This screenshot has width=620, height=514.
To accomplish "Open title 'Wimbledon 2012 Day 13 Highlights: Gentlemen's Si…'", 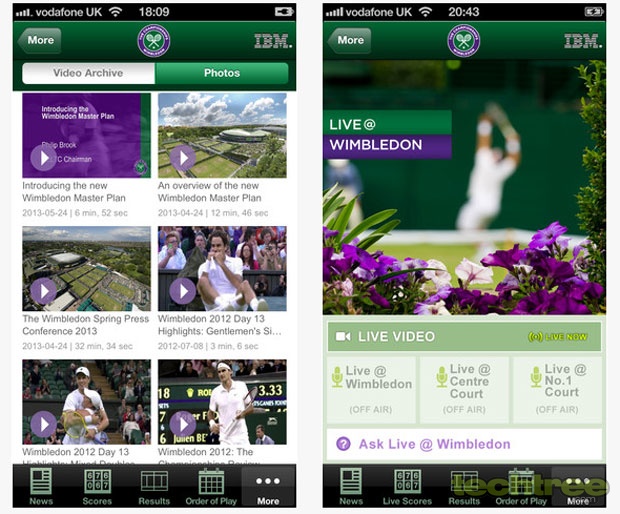I will point(220,325).
